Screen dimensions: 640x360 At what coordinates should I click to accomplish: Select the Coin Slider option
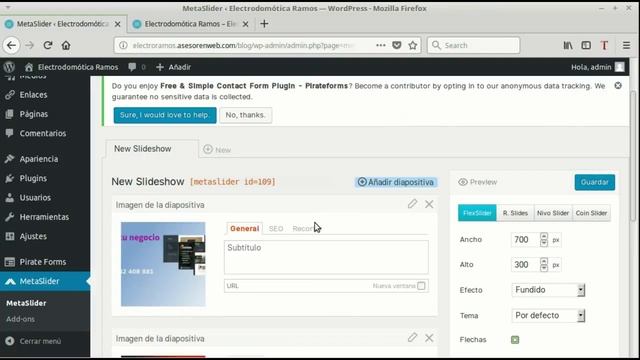pos(591,213)
